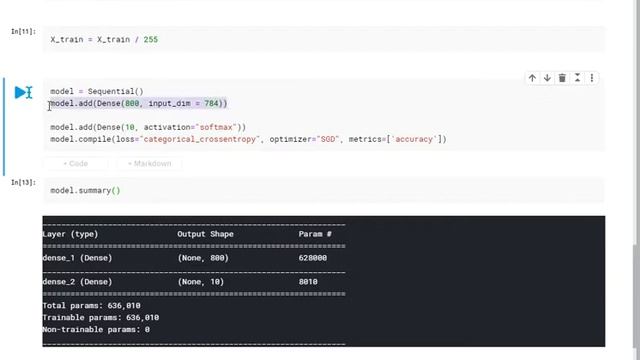
Task: Delete the cell using trash icon
Action: (x=562, y=78)
